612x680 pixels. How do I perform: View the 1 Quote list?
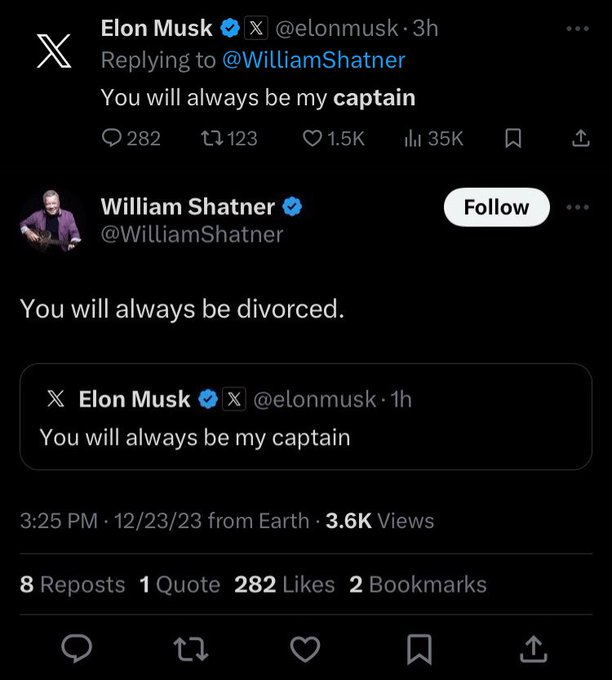pos(180,584)
